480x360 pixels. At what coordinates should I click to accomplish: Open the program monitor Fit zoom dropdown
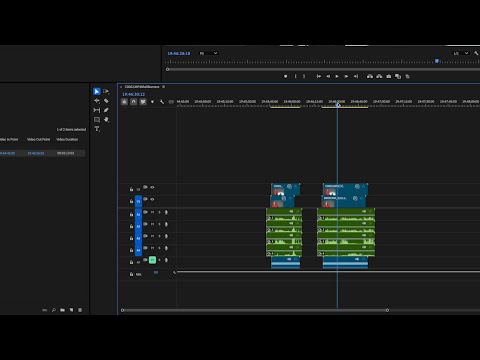[x=209, y=53]
